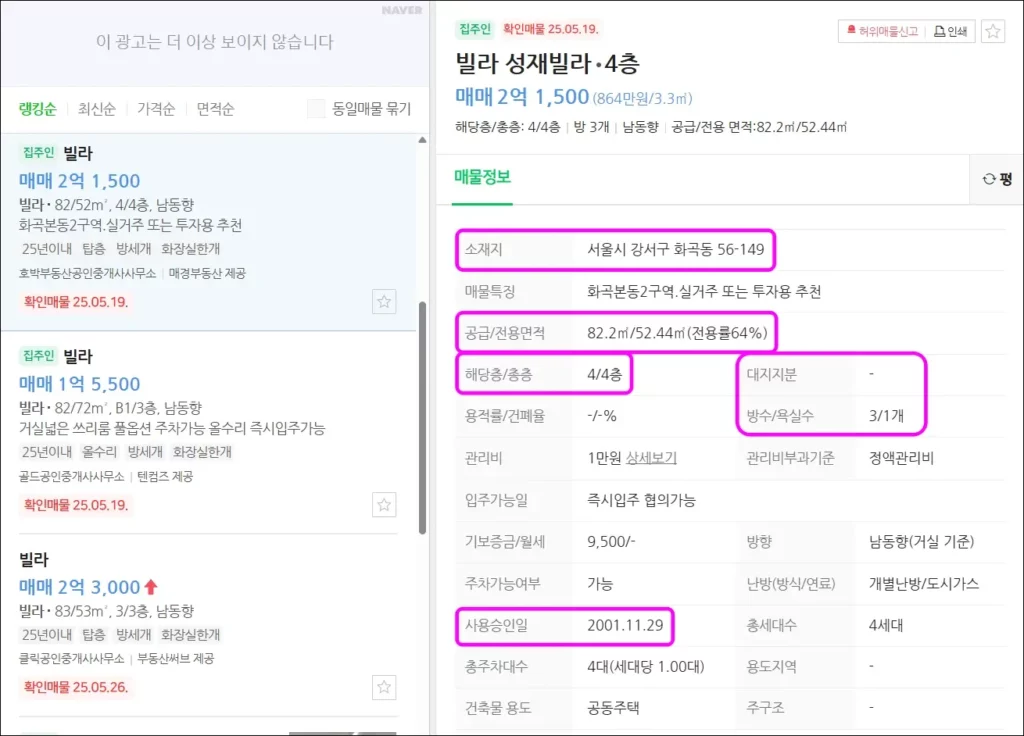Favorite the 2억 3,000 listing star
1024x736 pixels.
click(384, 687)
